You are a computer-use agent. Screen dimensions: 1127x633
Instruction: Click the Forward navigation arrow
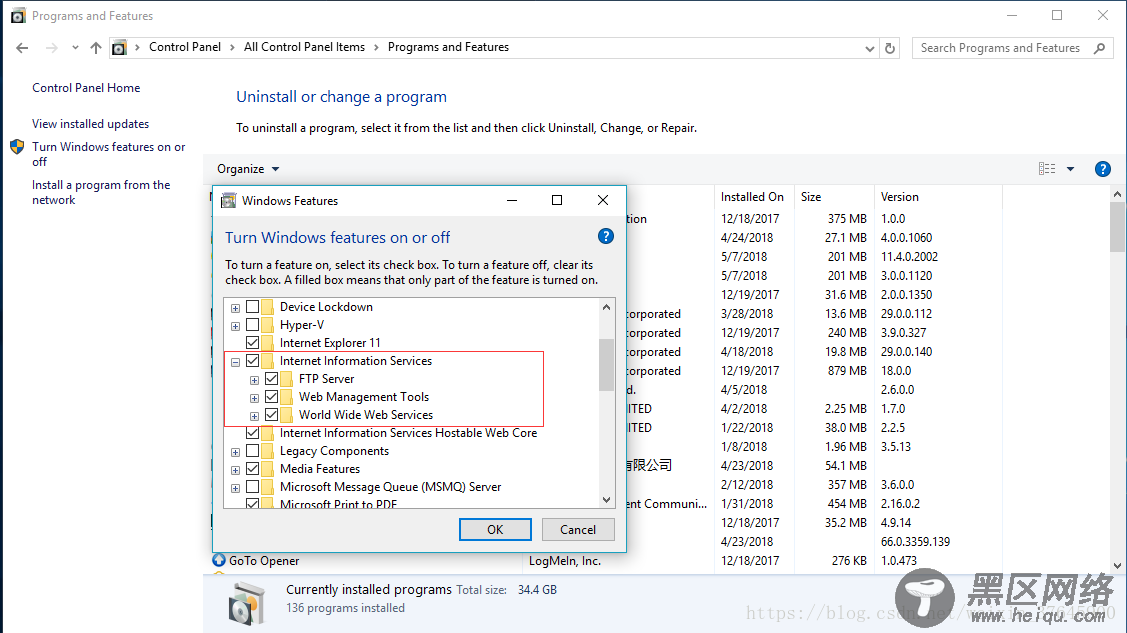52,48
